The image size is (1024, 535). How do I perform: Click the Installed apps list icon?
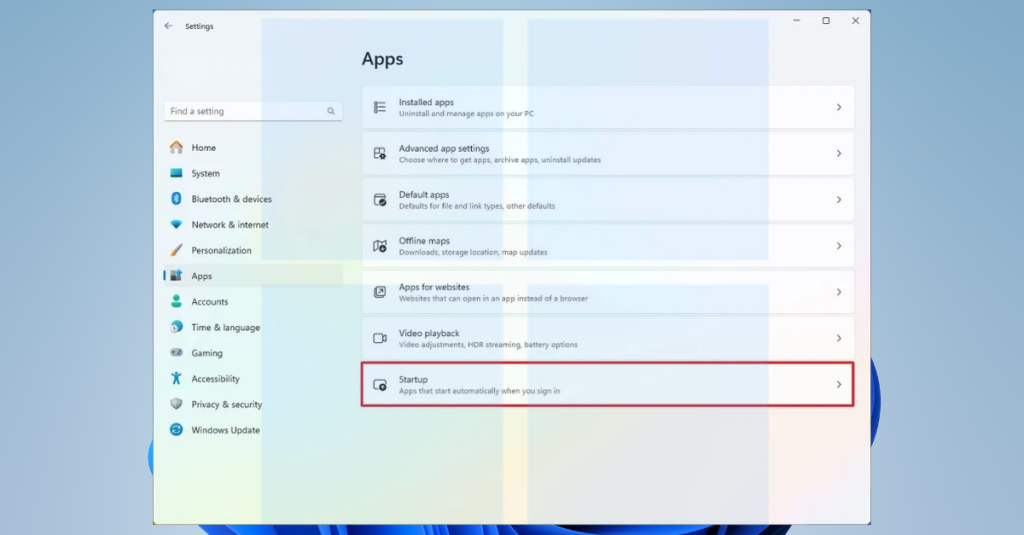coord(379,107)
